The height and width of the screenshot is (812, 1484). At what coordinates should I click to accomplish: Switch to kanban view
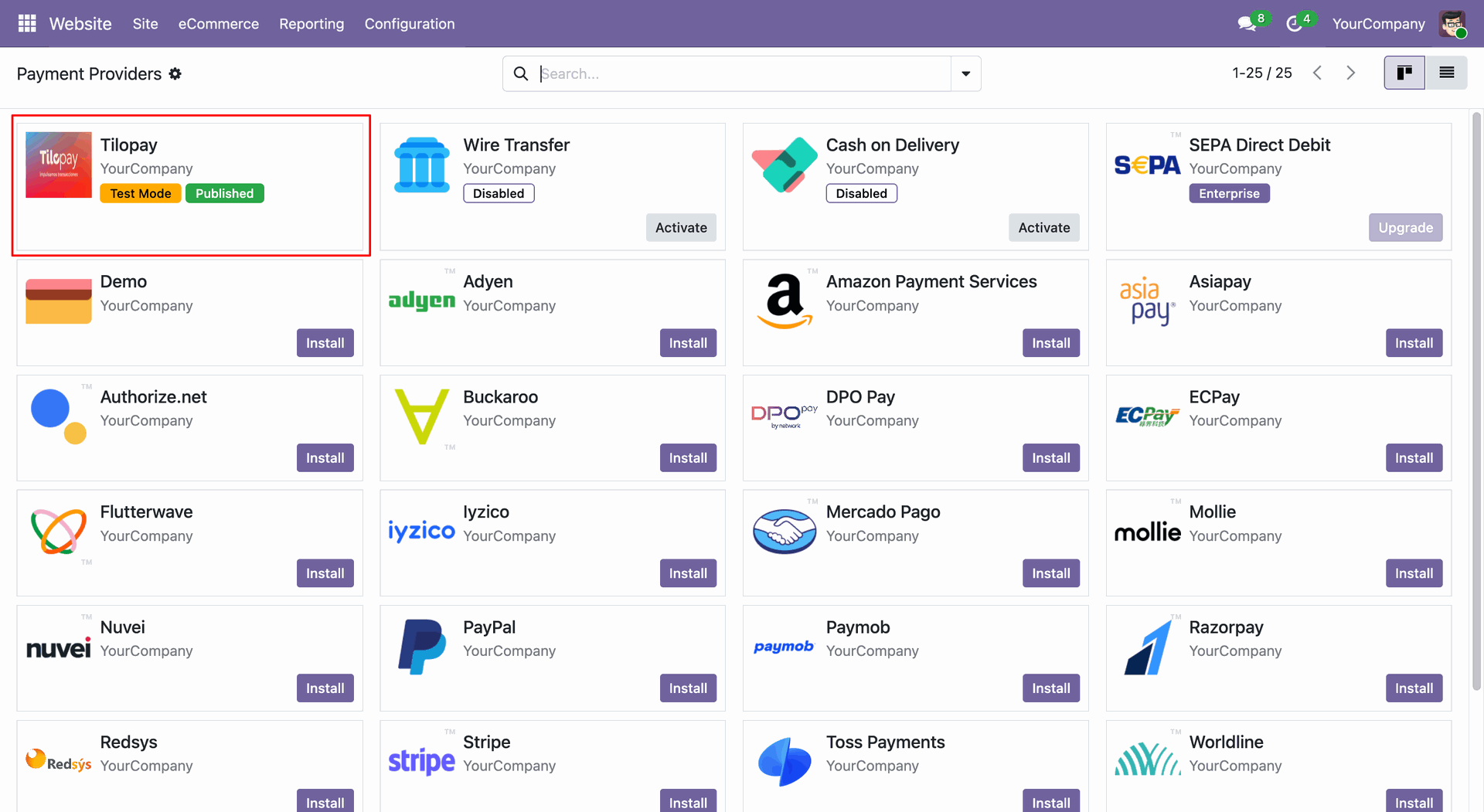point(1404,73)
